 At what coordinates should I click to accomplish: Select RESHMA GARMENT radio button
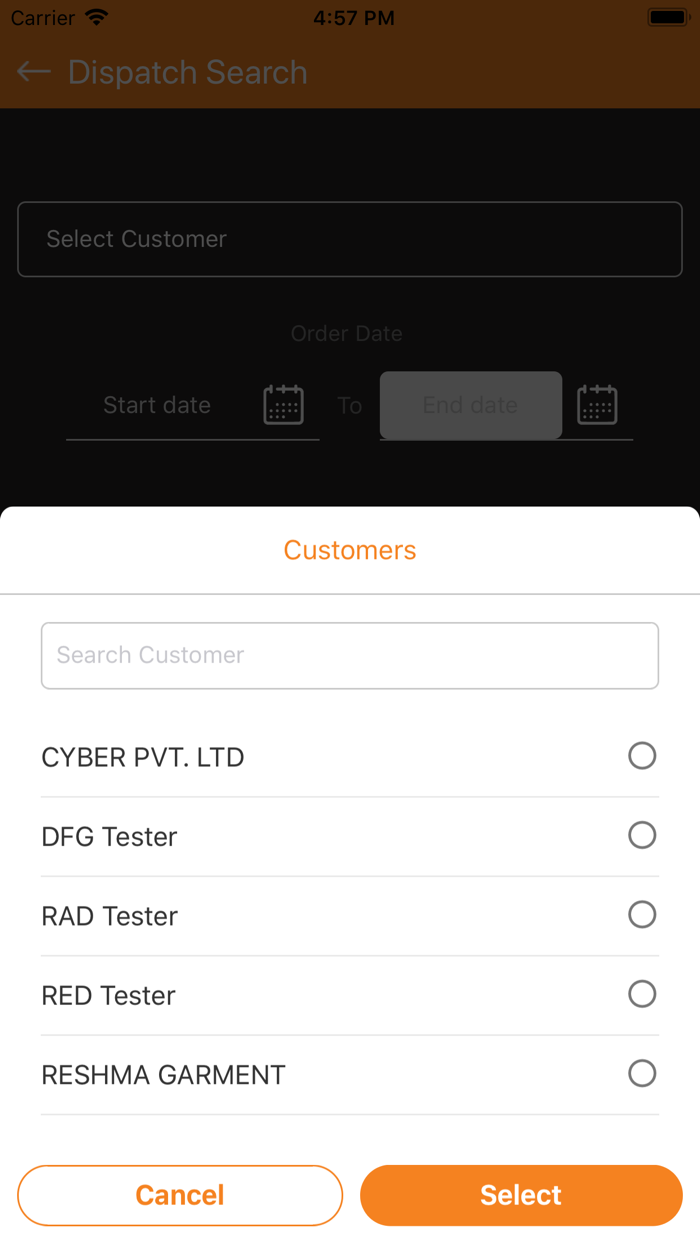pos(642,1073)
